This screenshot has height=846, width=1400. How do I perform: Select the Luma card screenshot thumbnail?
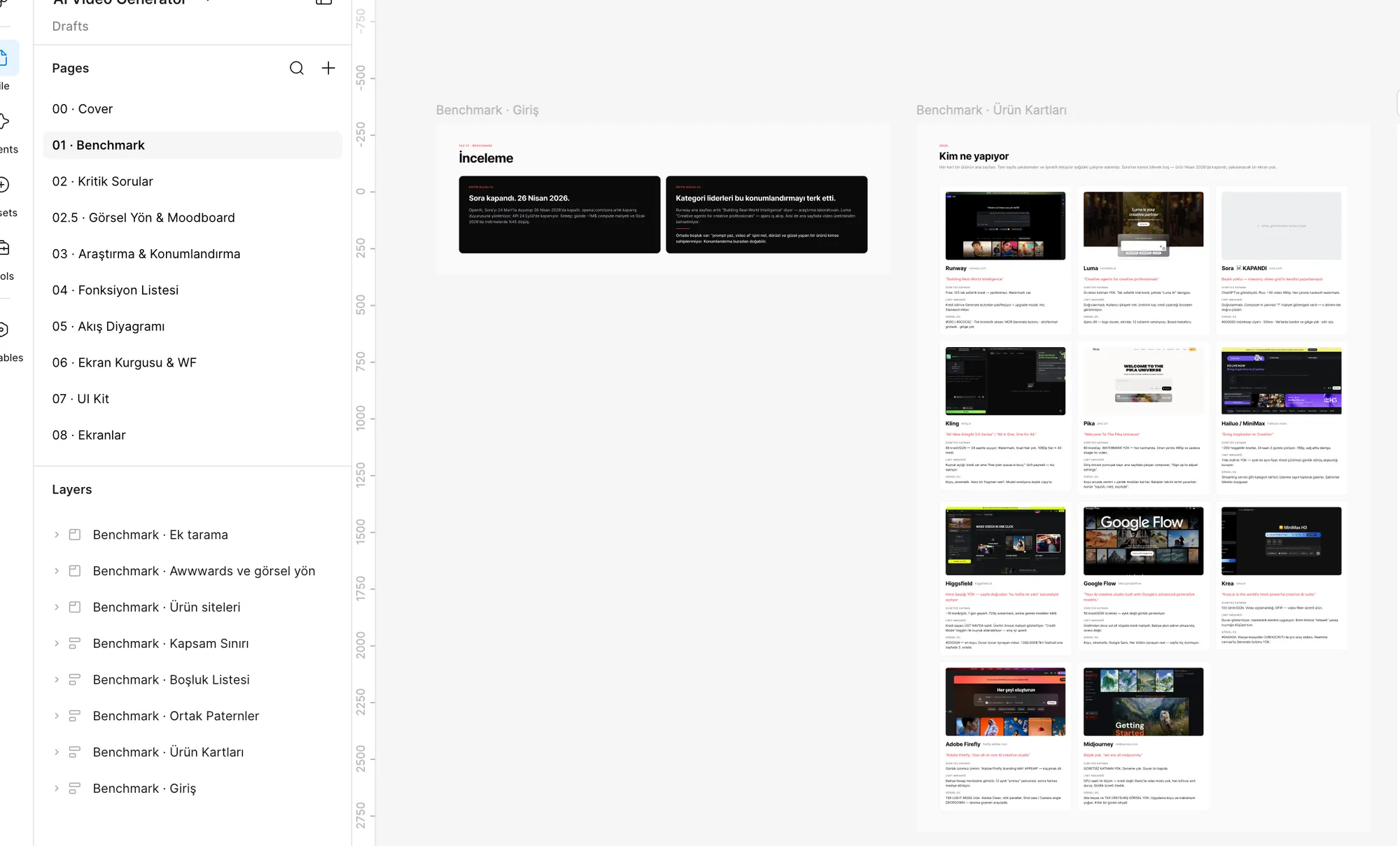coord(1143,226)
